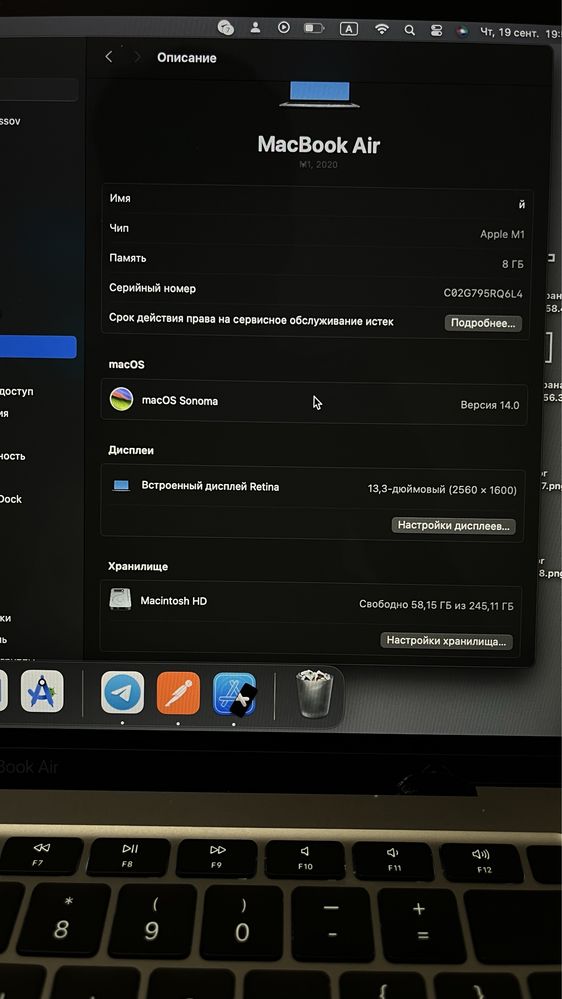Viewport: 562px width, 999px height.
Task: Click the badge icon showing 7 in the menu bar
Action: point(226,27)
